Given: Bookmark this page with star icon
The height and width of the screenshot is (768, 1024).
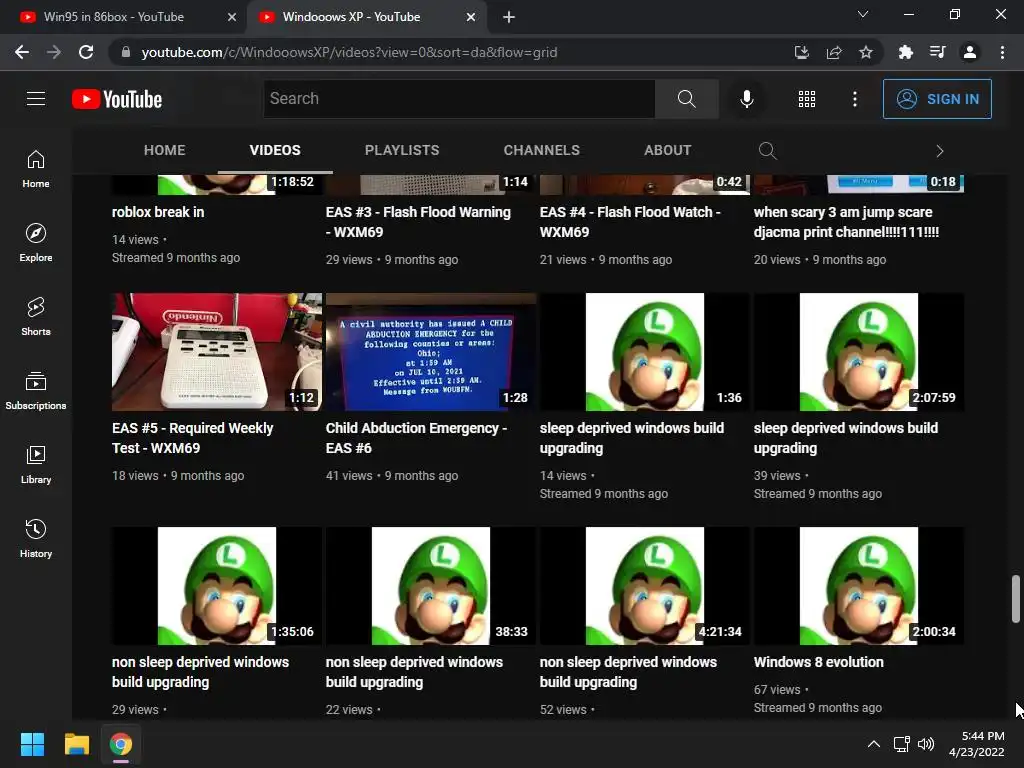Looking at the screenshot, I should 866,52.
